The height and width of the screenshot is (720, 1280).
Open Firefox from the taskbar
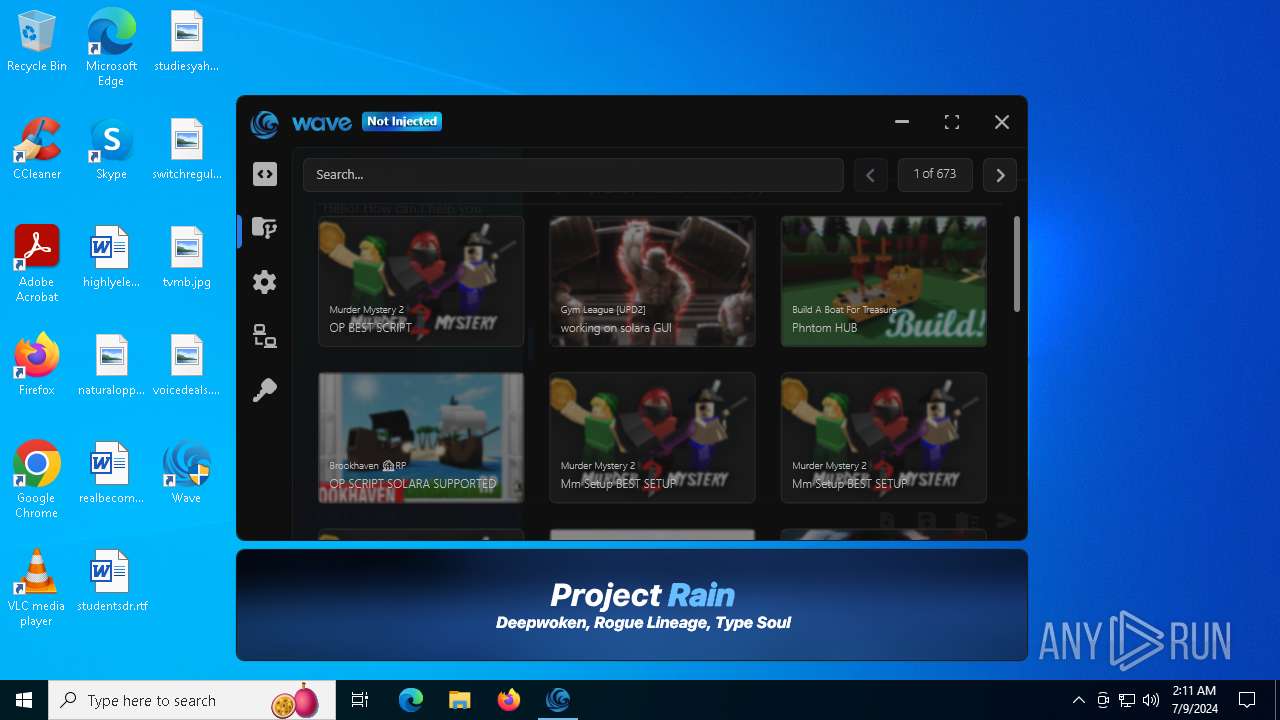tap(509, 700)
